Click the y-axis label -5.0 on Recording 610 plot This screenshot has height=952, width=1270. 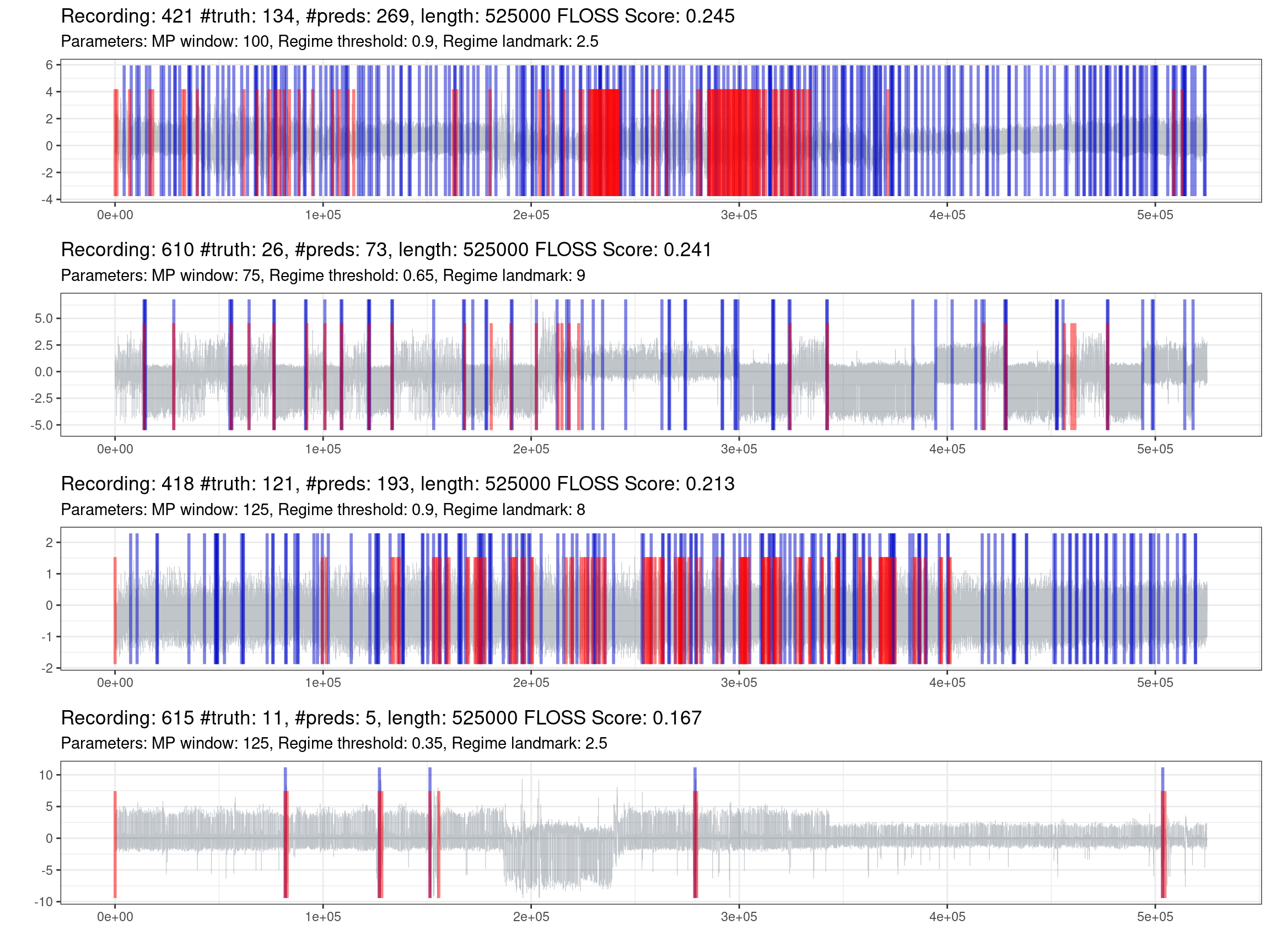(x=42, y=425)
